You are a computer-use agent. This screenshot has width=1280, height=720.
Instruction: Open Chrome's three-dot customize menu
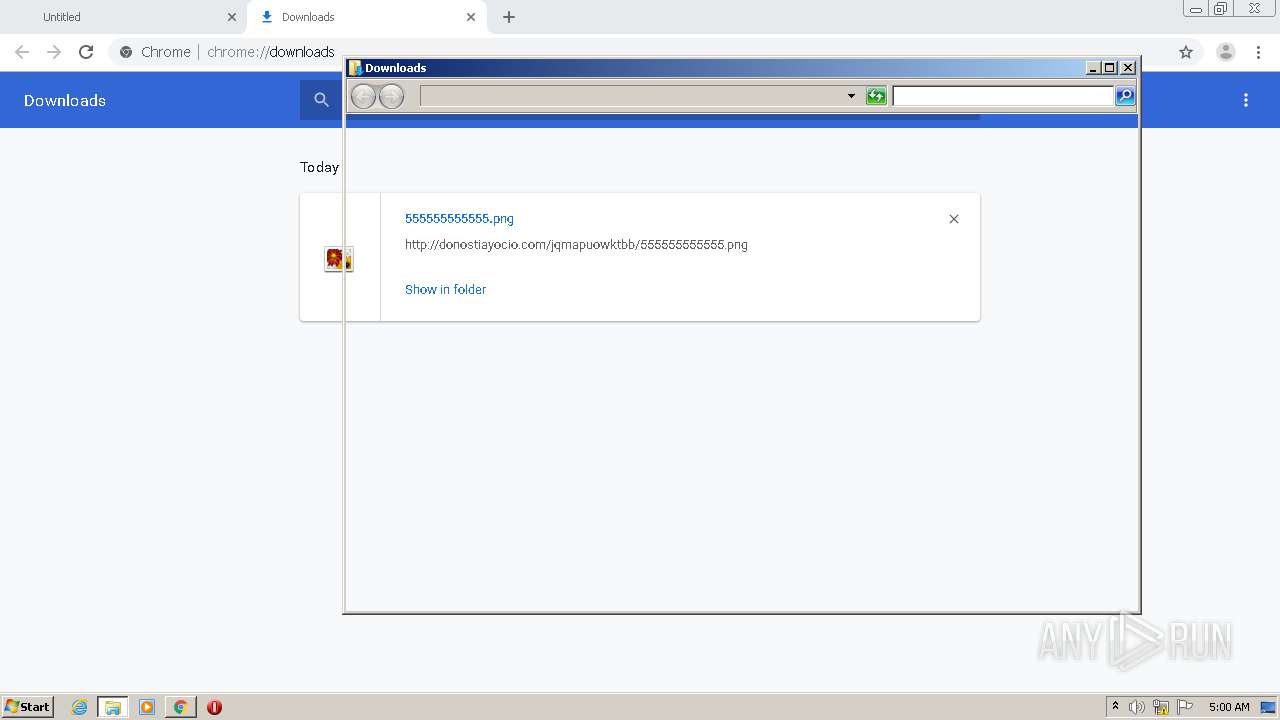[x=1258, y=52]
